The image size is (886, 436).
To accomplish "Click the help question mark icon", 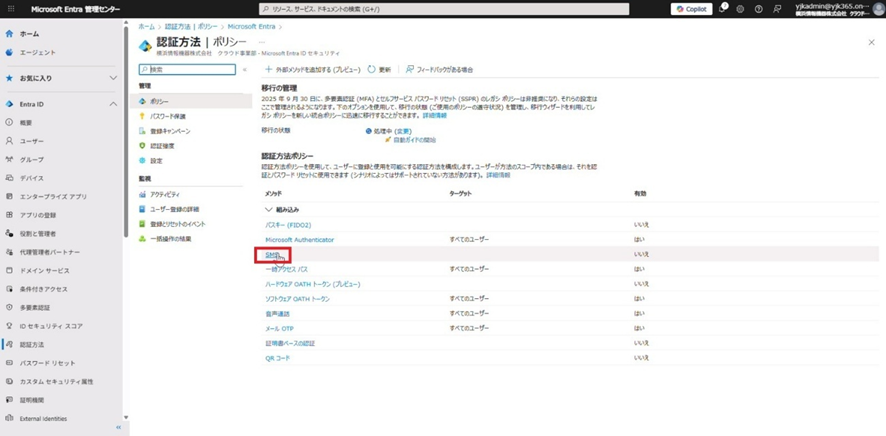I will tap(758, 9).
